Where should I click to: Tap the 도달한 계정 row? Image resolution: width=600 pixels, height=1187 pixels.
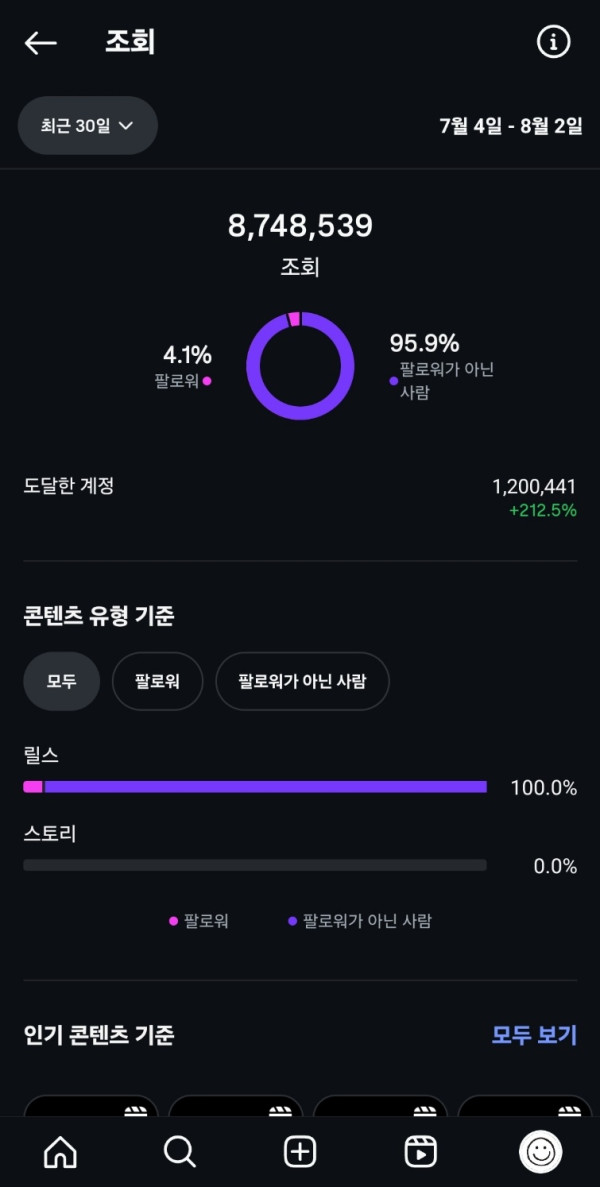point(300,497)
